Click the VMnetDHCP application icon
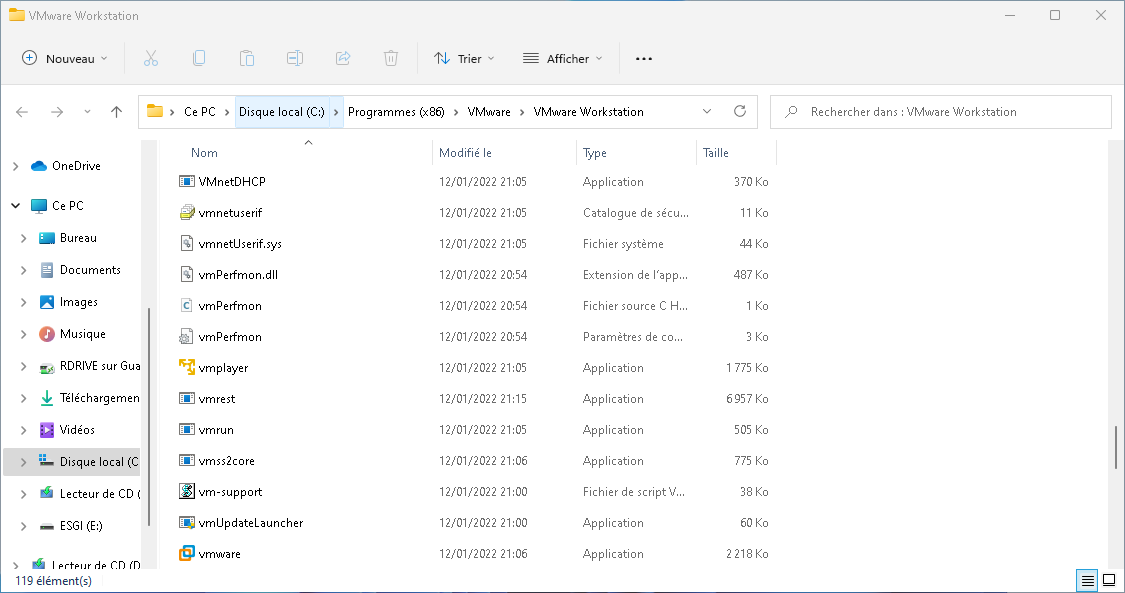Screen dimensions: 1125x593 click(x=187, y=181)
